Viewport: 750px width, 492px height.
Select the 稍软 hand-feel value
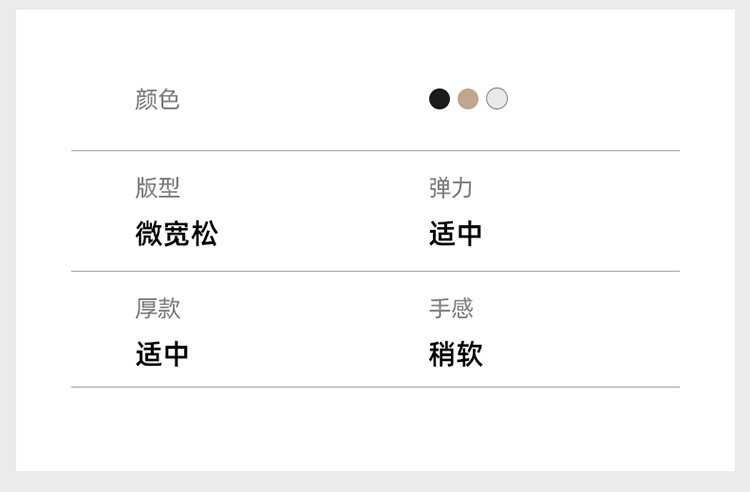click(455, 354)
